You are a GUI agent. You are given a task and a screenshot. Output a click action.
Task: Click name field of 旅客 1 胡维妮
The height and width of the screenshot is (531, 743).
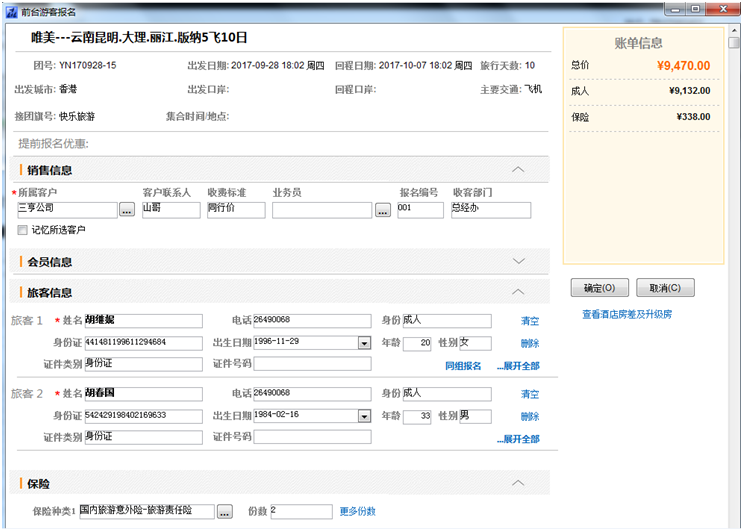coord(144,321)
